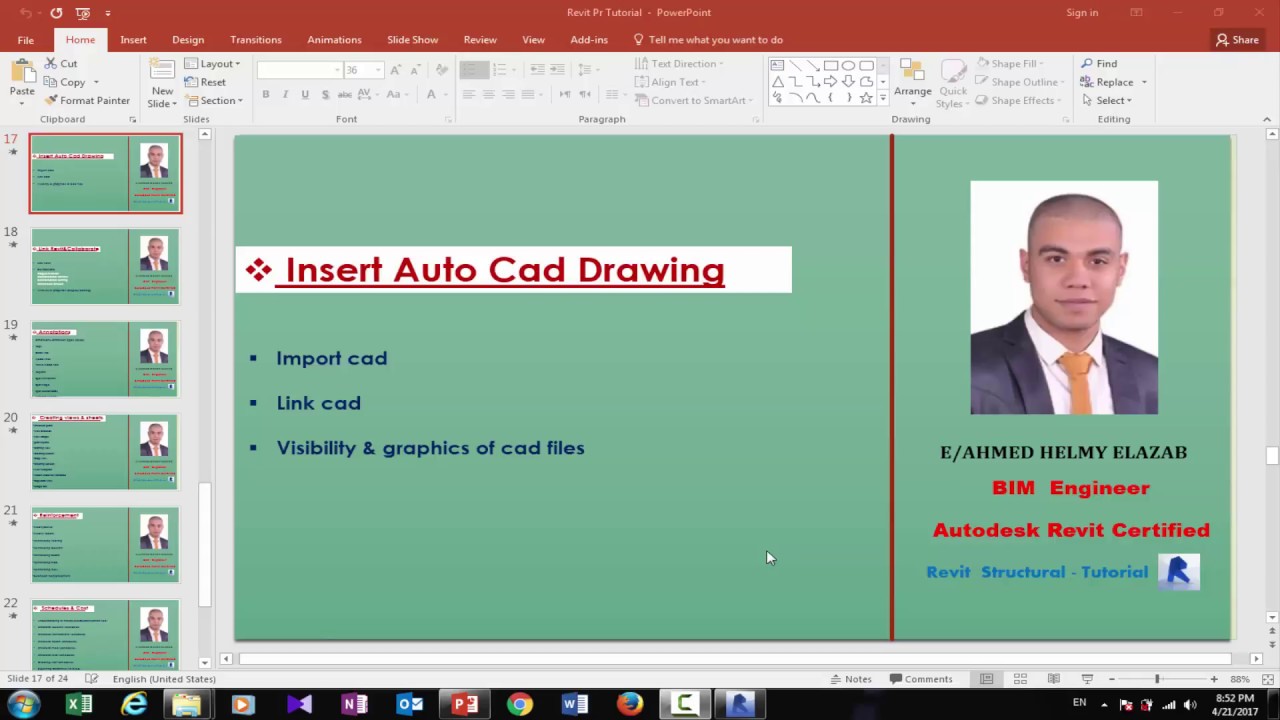Open the File menu
This screenshot has height=720, width=1280.
[25, 40]
